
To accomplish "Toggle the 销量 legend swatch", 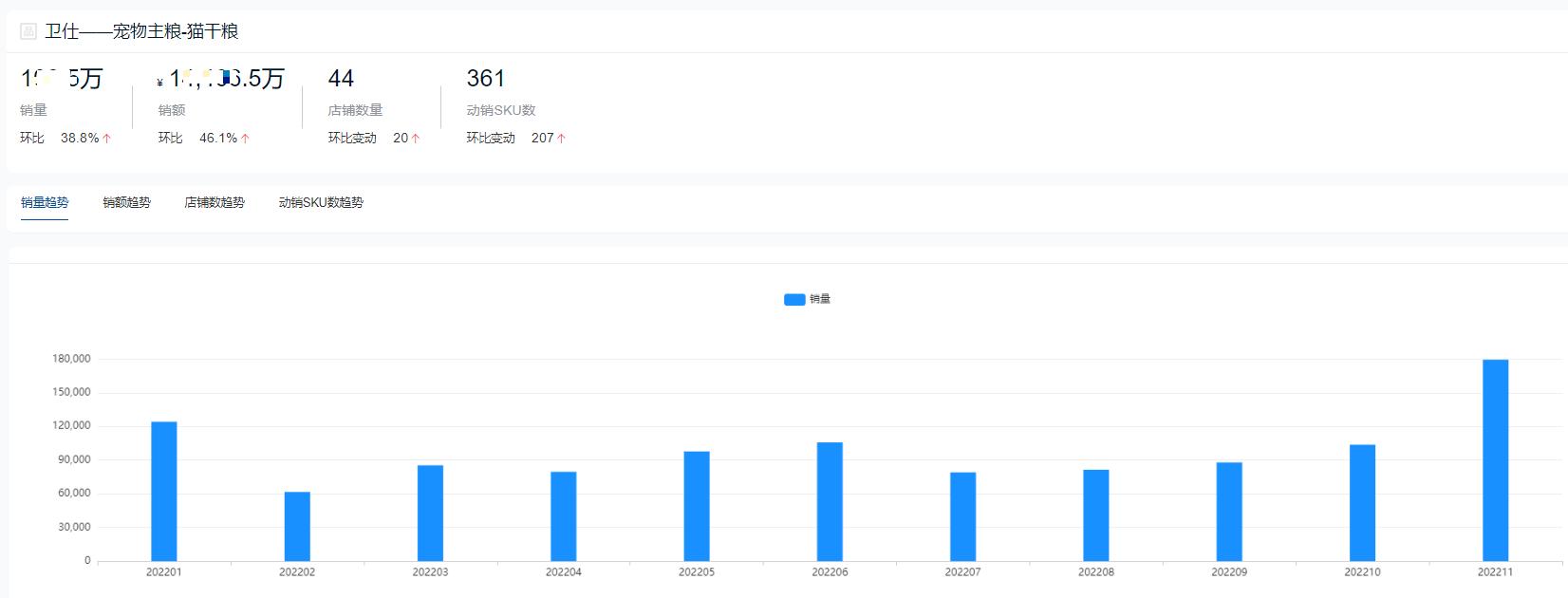I will pyautogui.click(x=794, y=299).
